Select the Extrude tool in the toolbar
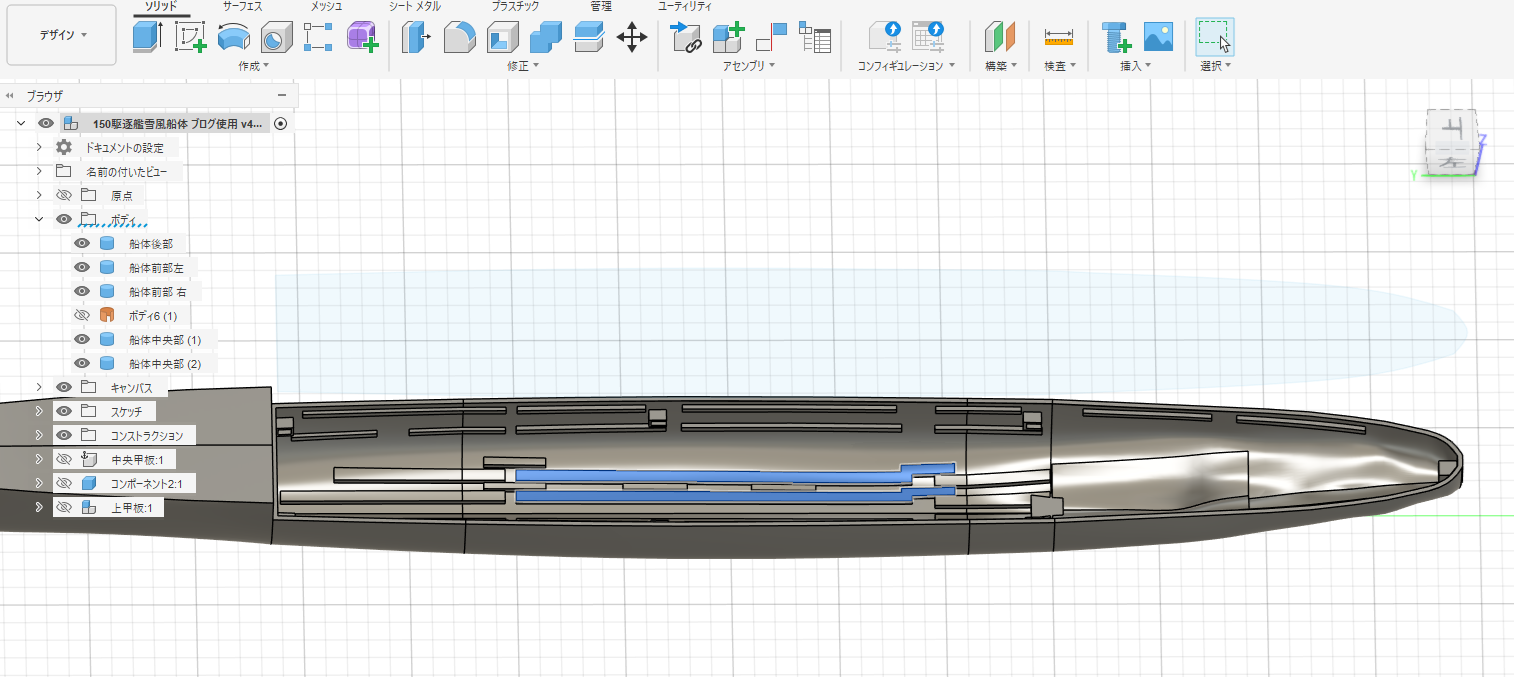 click(147, 37)
